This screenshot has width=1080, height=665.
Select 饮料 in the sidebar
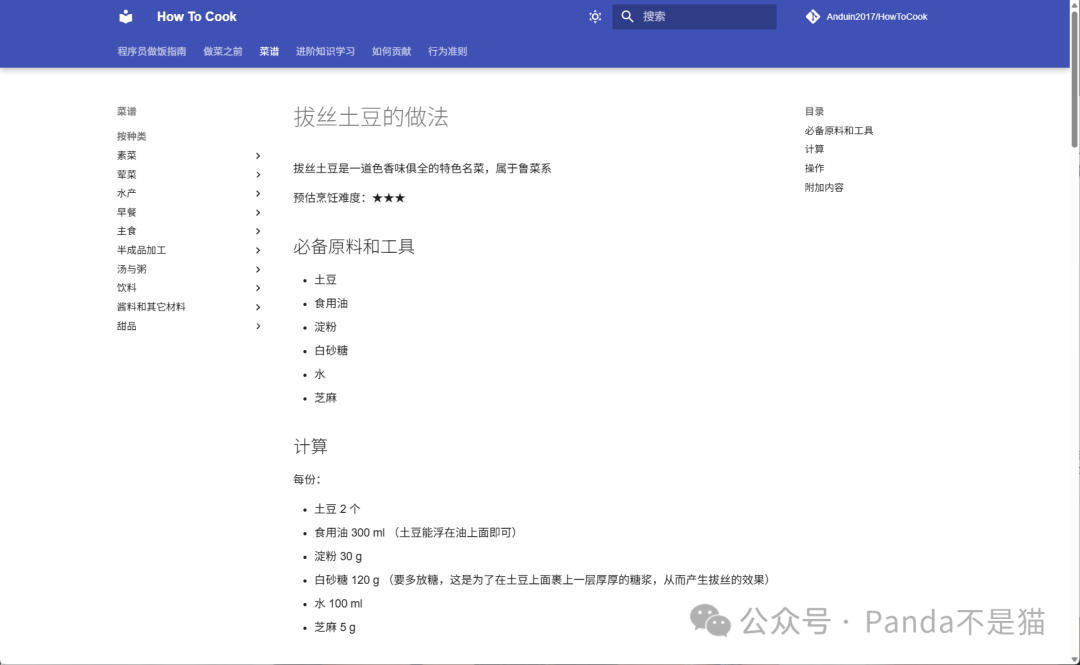[x=127, y=288]
